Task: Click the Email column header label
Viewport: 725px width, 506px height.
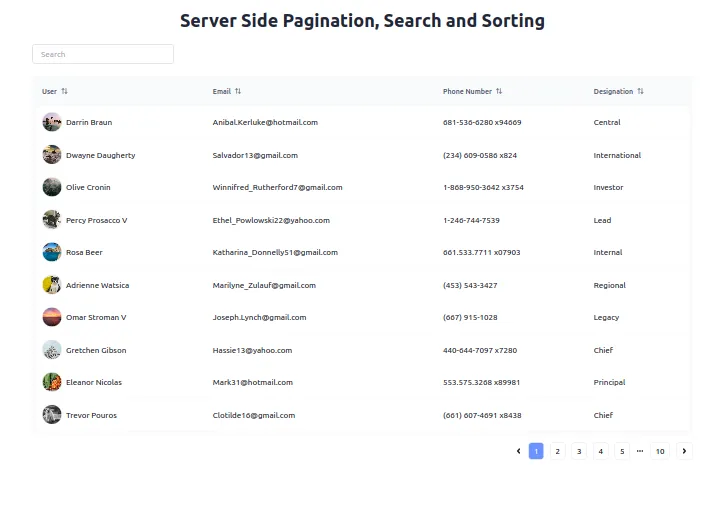Action: click(x=221, y=91)
